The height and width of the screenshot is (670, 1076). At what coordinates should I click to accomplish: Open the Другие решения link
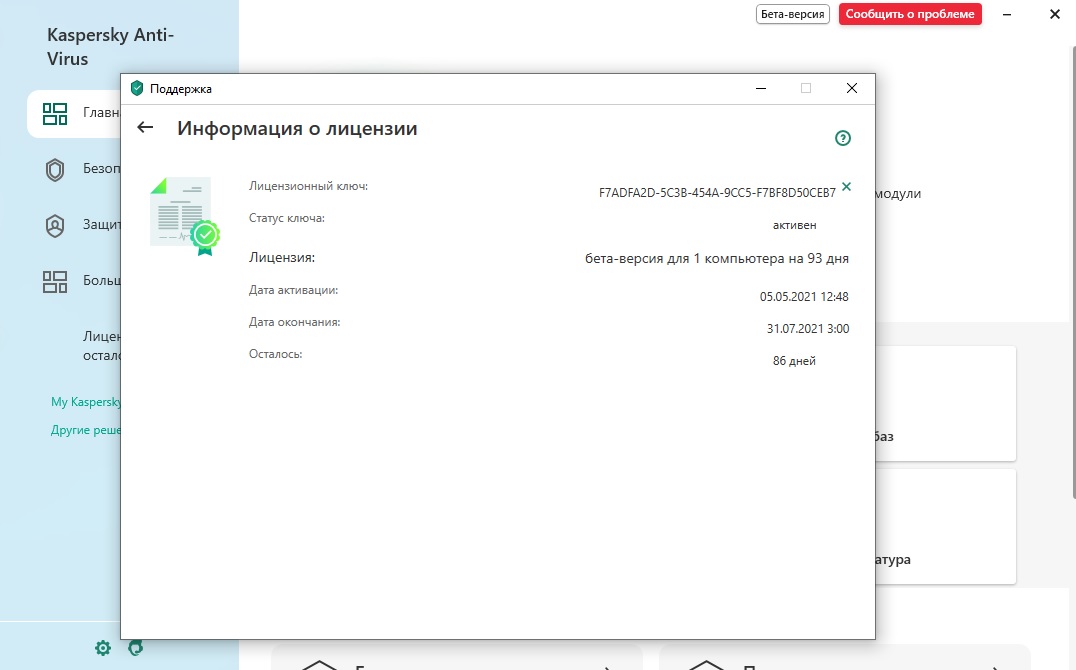[85, 430]
